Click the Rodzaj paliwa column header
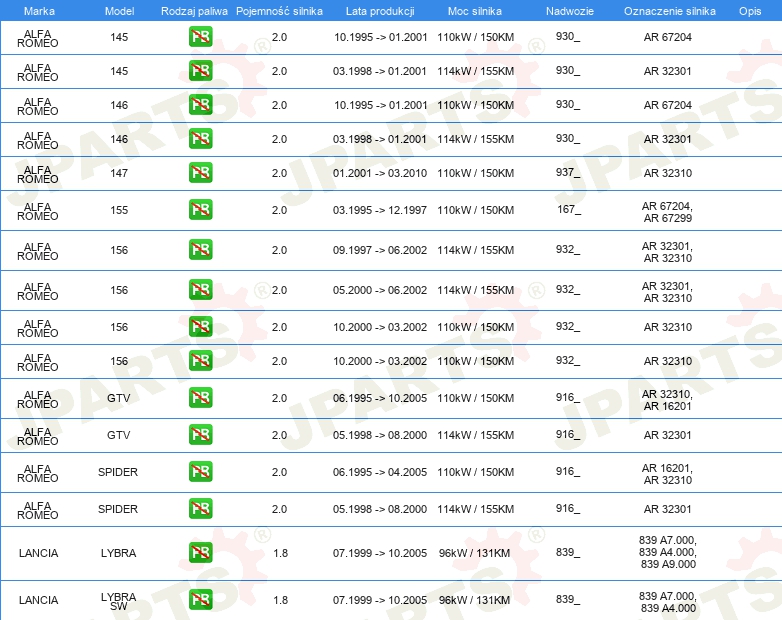Viewport: 782px width, 620px height. (x=194, y=11)
